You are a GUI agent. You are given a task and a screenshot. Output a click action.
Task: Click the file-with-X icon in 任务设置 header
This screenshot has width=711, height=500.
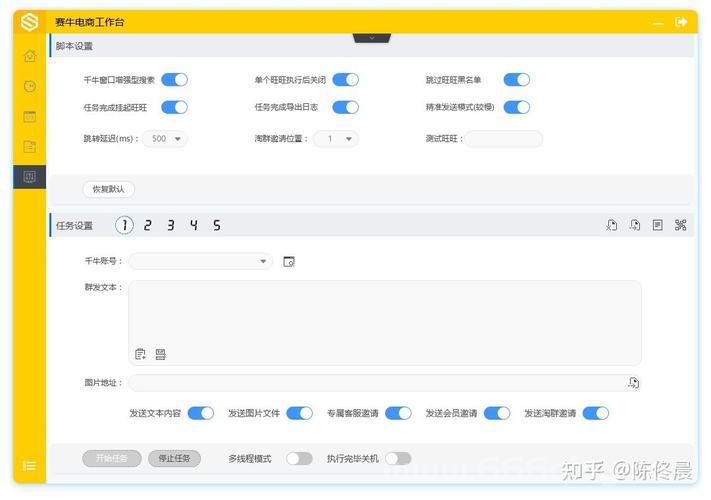tap(611, 225)
